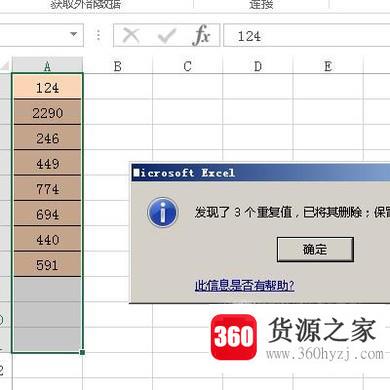This screenshot has width=390, height=390.
Task: Select column E header
Action: point(328,66)
